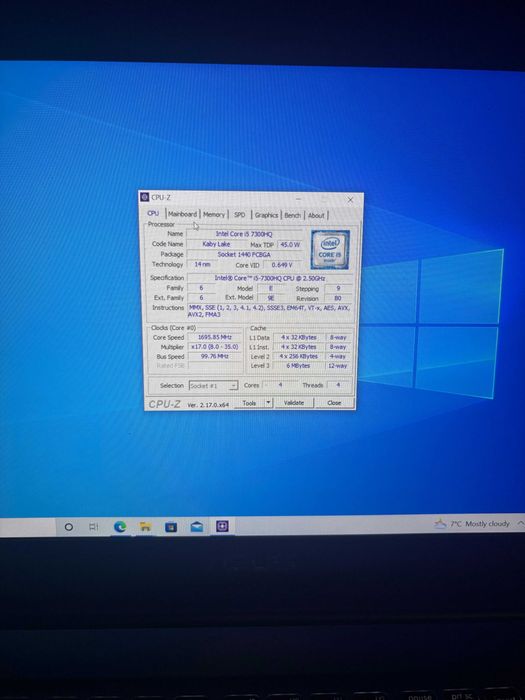Click the Instructions list starting with MMX, SSE
Viewport: 525px width, 700px height.
tap(270, 311)
